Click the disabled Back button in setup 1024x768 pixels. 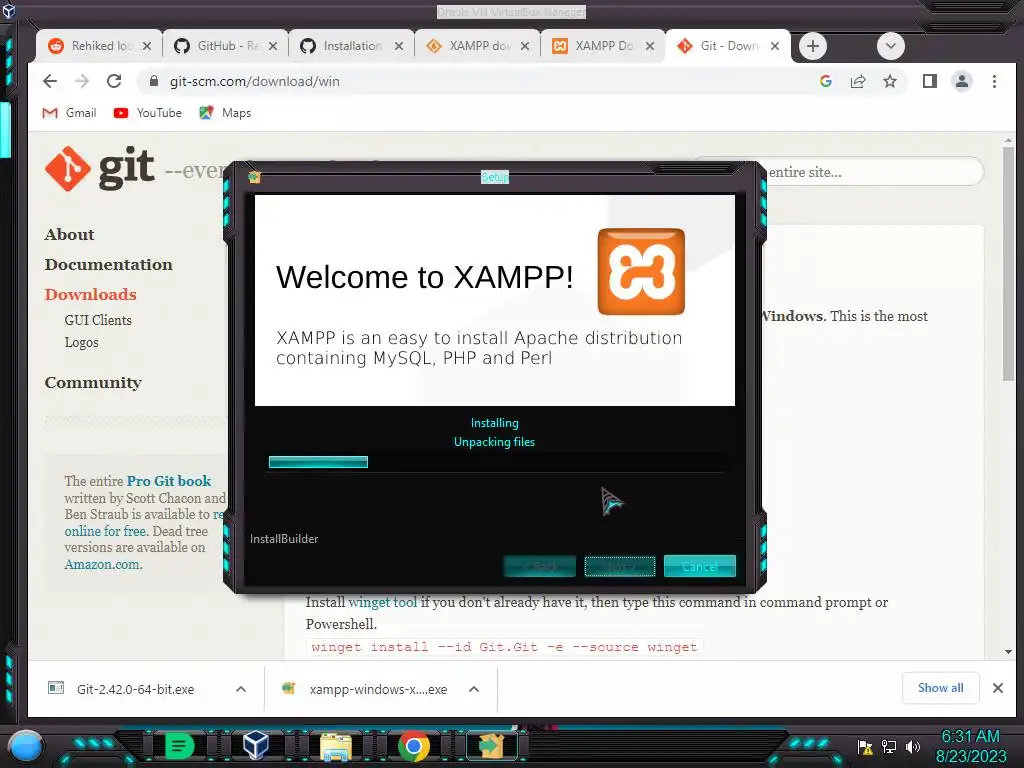540,566
